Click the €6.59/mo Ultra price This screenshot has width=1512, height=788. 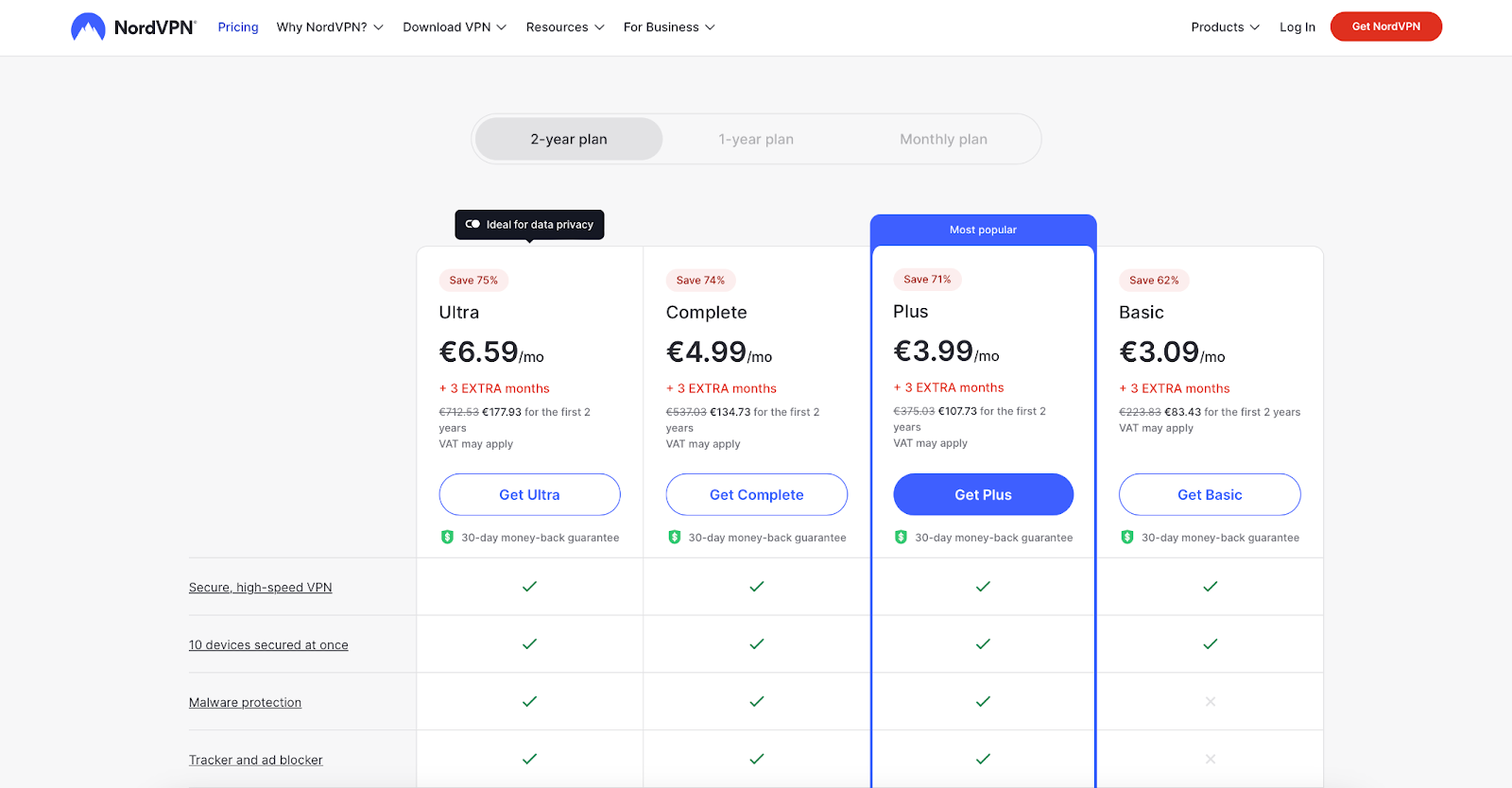click(491, 352)
